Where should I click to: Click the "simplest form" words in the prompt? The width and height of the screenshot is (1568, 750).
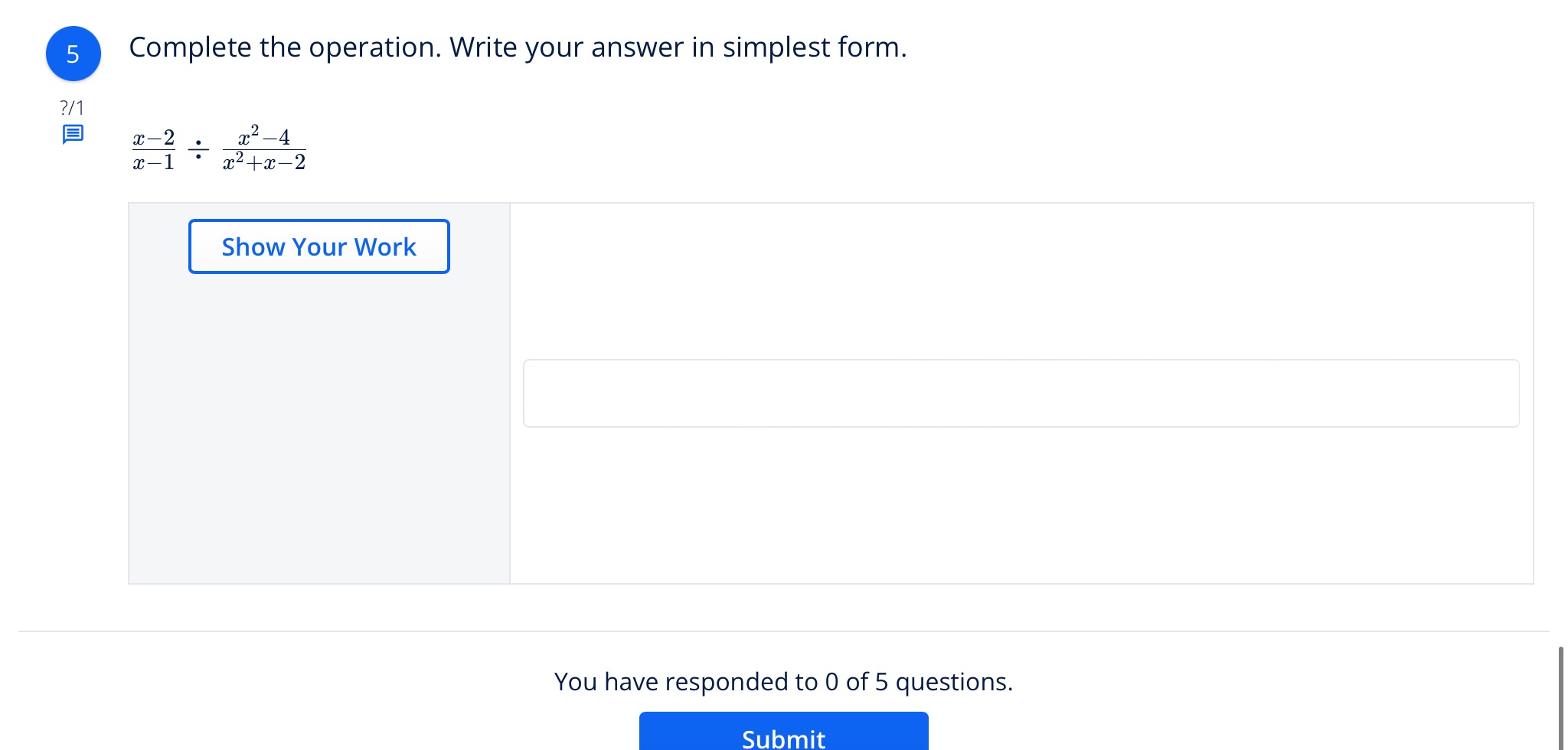click(814, 47)
